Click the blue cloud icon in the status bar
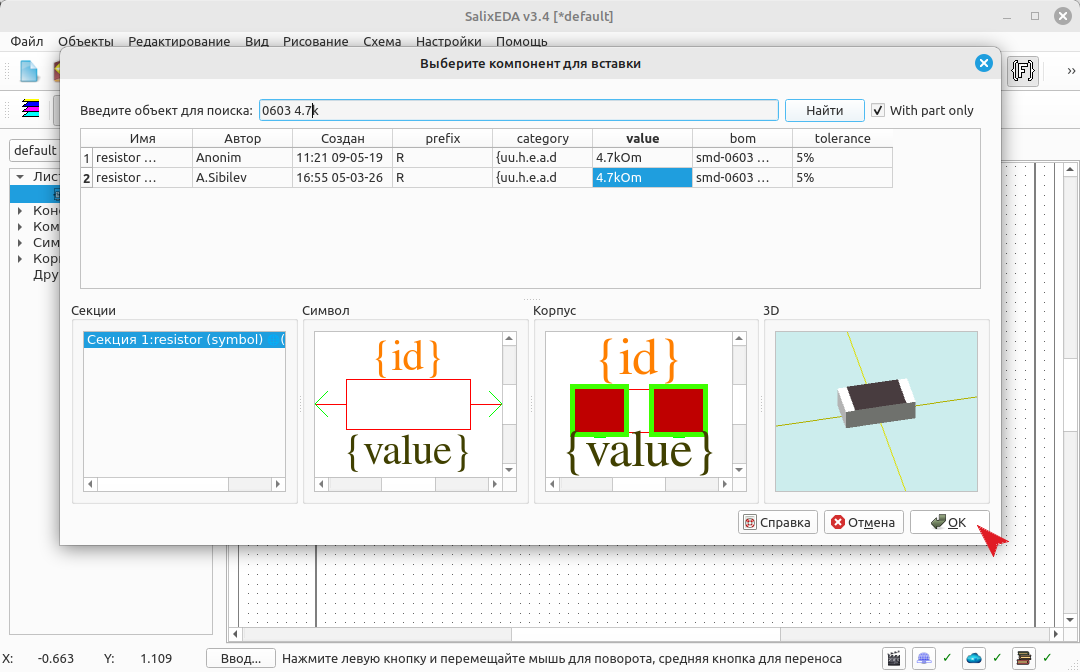Viewport: 1080px width, 672px height. pyautogui.click(x=974, y=658)
